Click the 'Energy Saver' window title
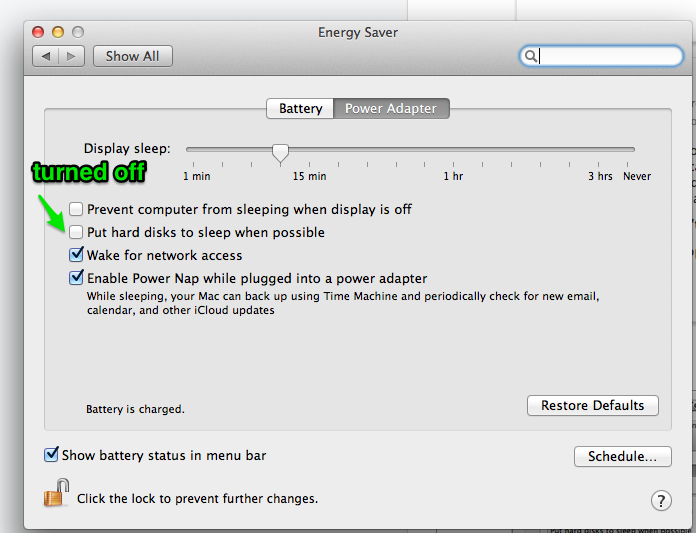The image size is (696, 533). click(358, 32)
